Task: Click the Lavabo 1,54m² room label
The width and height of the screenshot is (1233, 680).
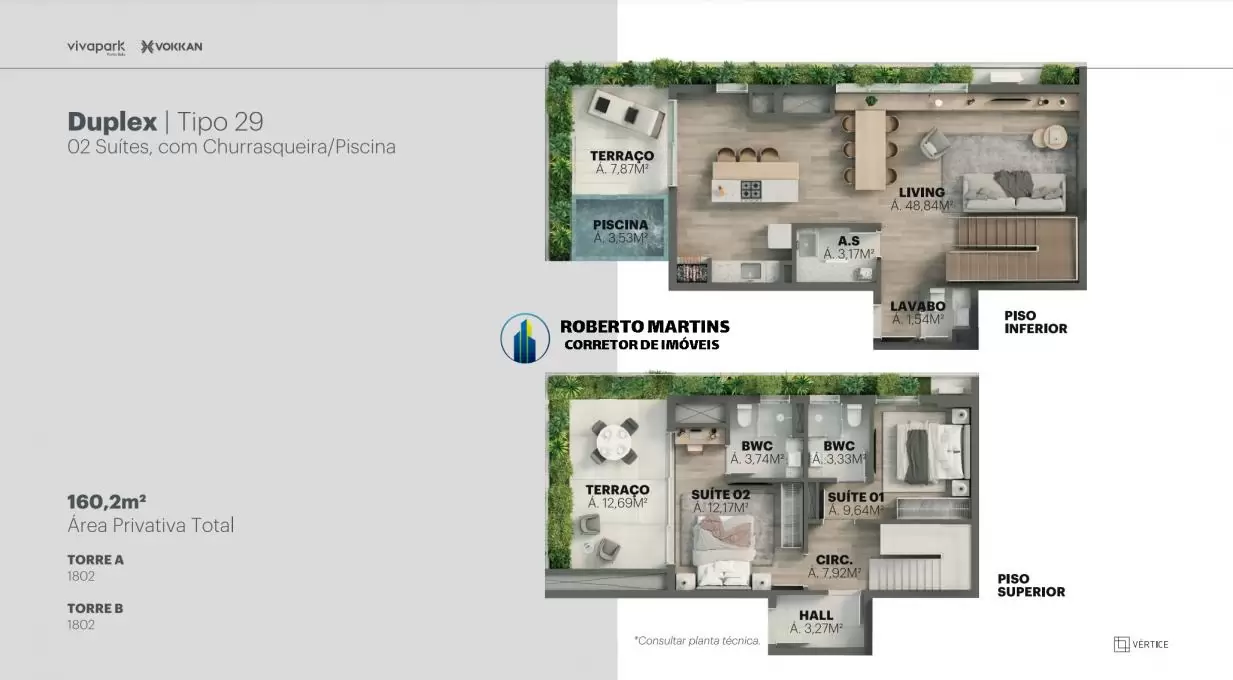Action: coord(918,313)
